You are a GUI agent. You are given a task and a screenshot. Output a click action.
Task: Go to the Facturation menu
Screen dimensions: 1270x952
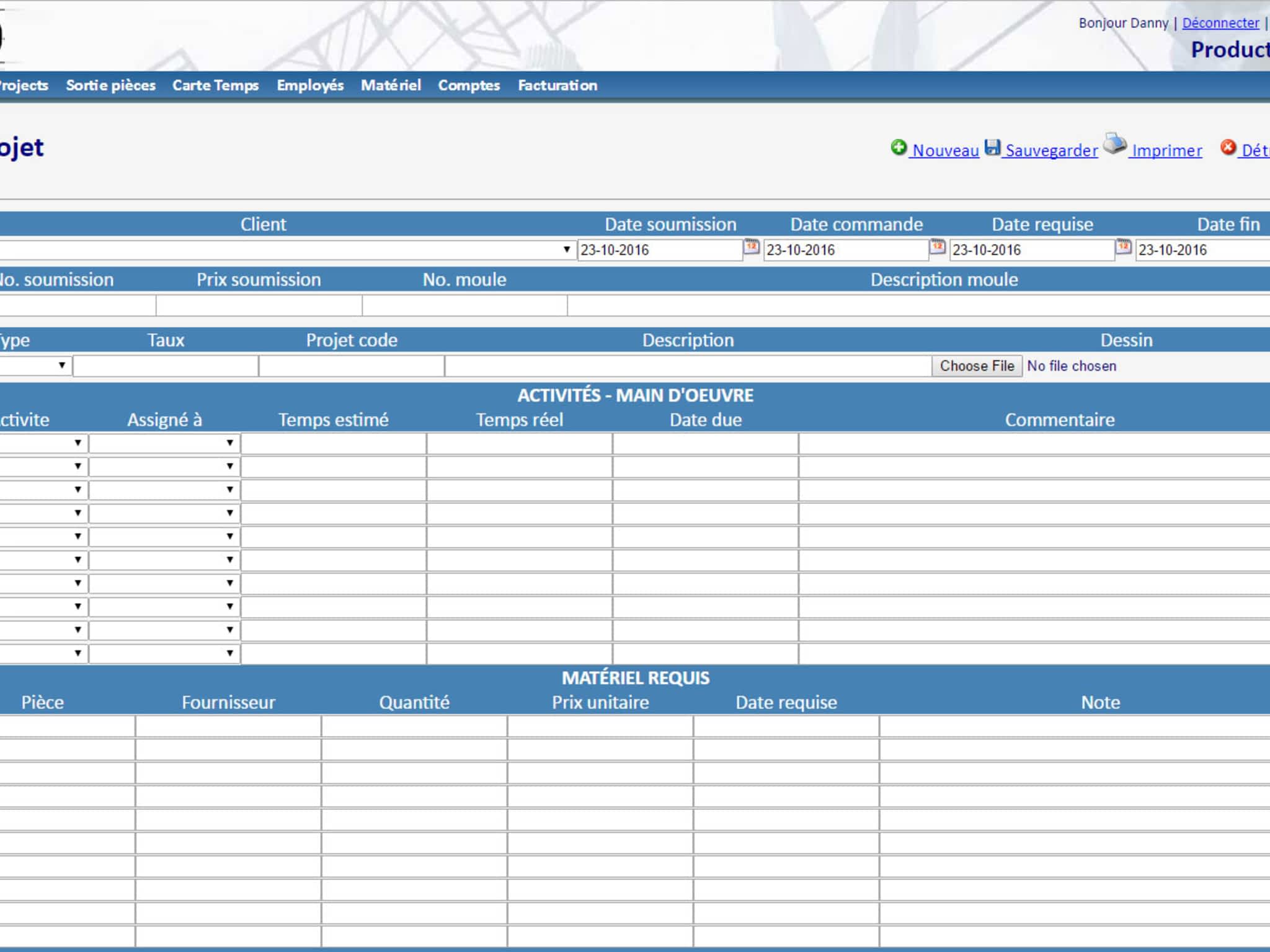tap(557, 86)
